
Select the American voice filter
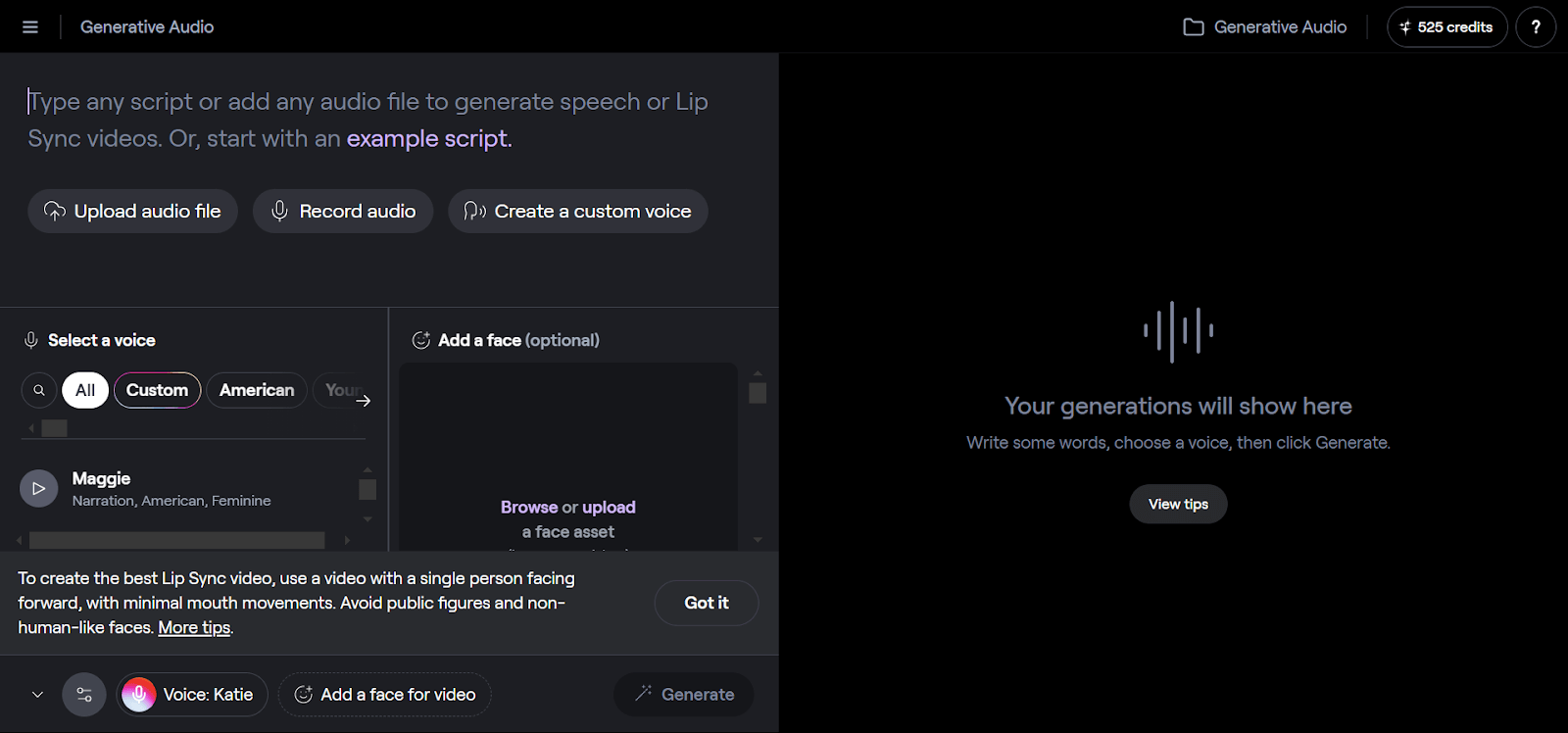[x=257, y=390]
